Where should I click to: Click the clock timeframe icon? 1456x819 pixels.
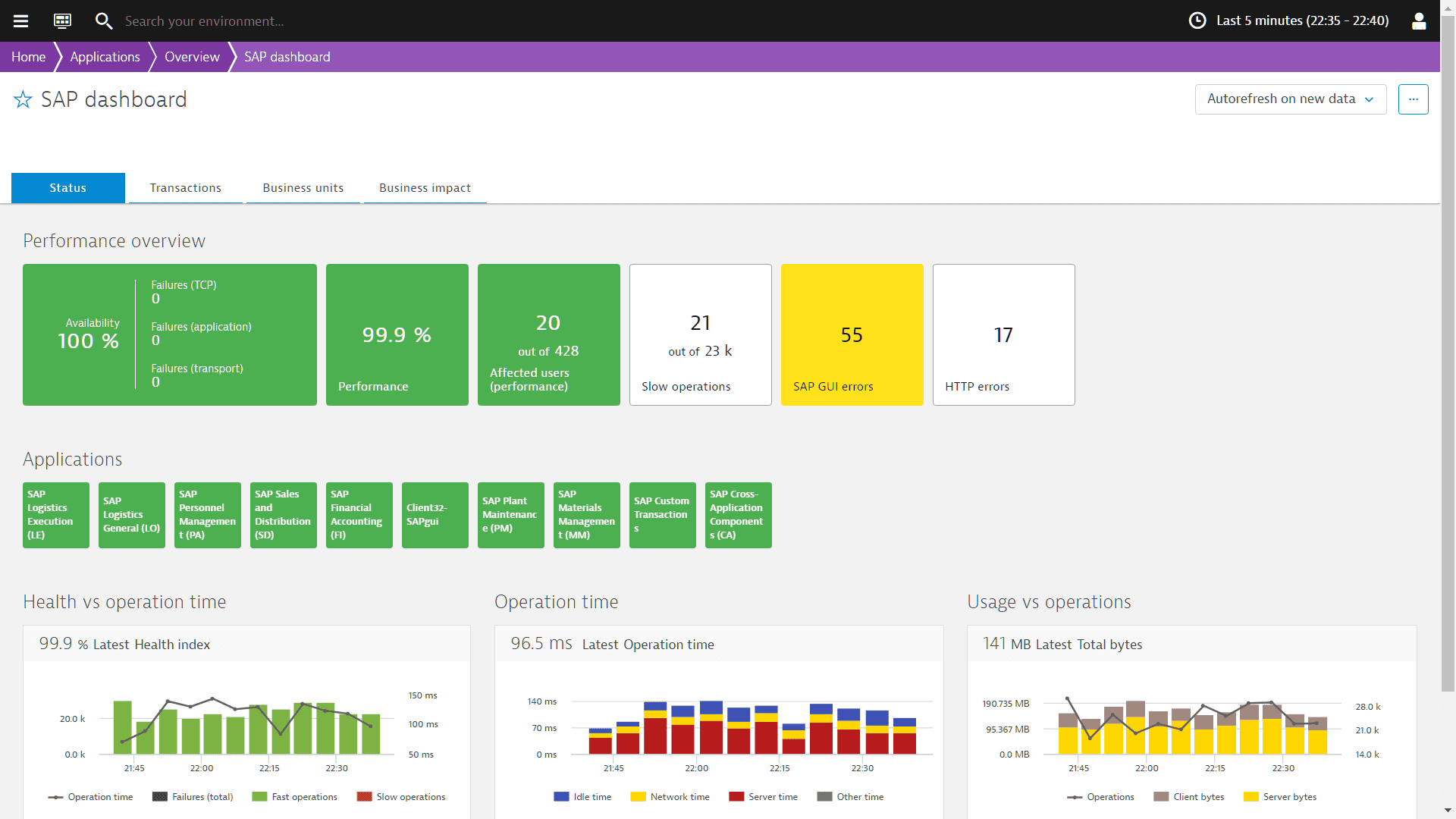pyautogui.click(x=1197, y=20)
